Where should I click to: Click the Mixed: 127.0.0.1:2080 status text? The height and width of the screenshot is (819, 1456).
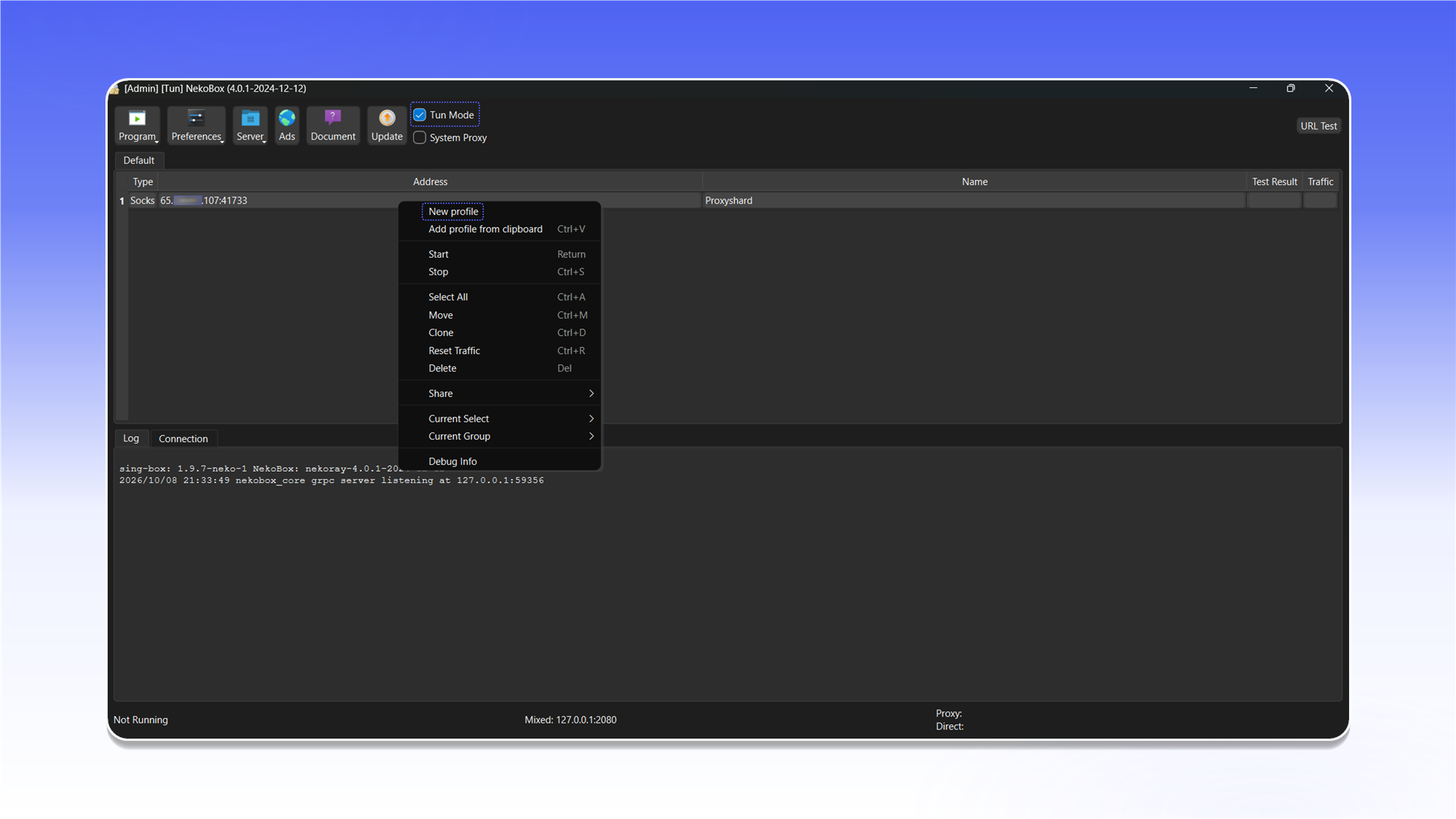[570, 720]
